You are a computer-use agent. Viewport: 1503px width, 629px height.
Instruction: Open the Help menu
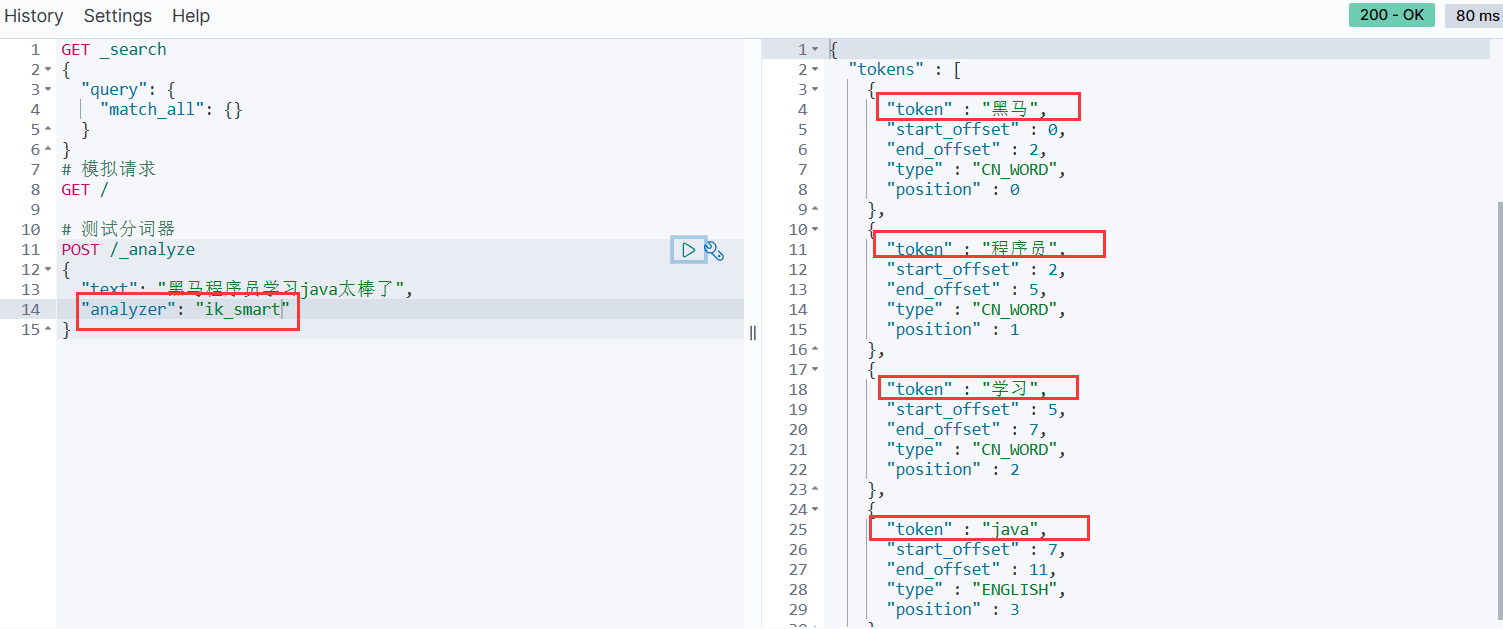(191, 16)
